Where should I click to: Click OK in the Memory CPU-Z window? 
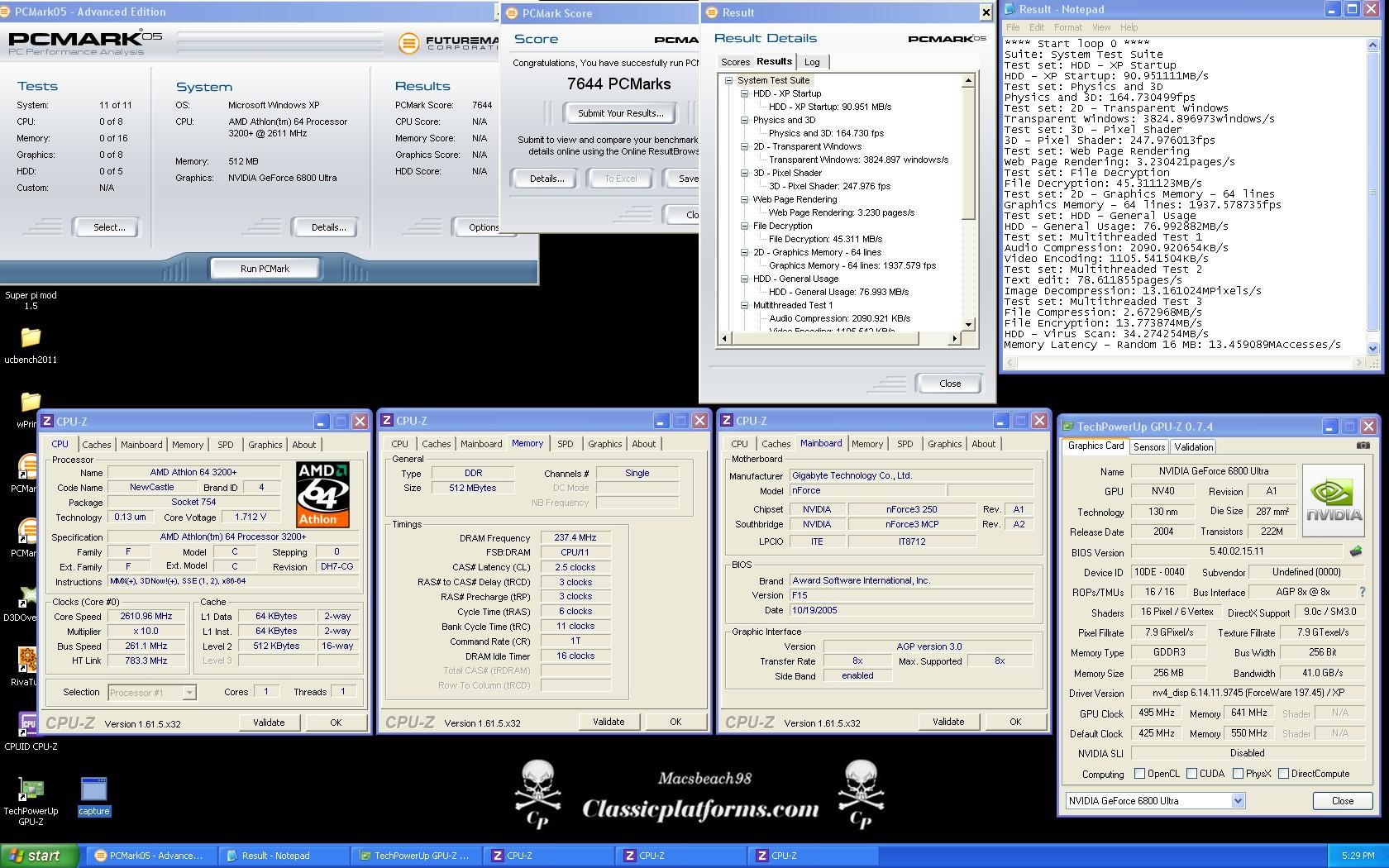click(x=675, y=722)
